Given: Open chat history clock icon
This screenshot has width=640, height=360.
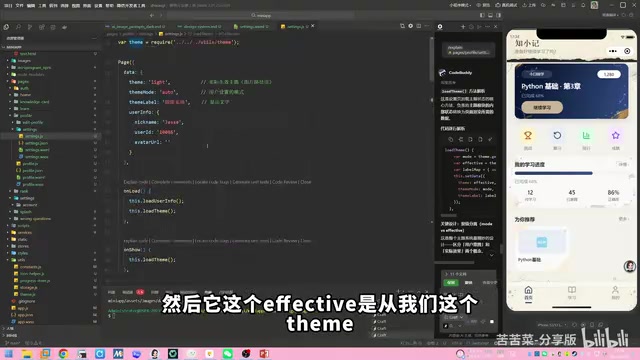Looking at the screenshot, I should tap(471, 27).
